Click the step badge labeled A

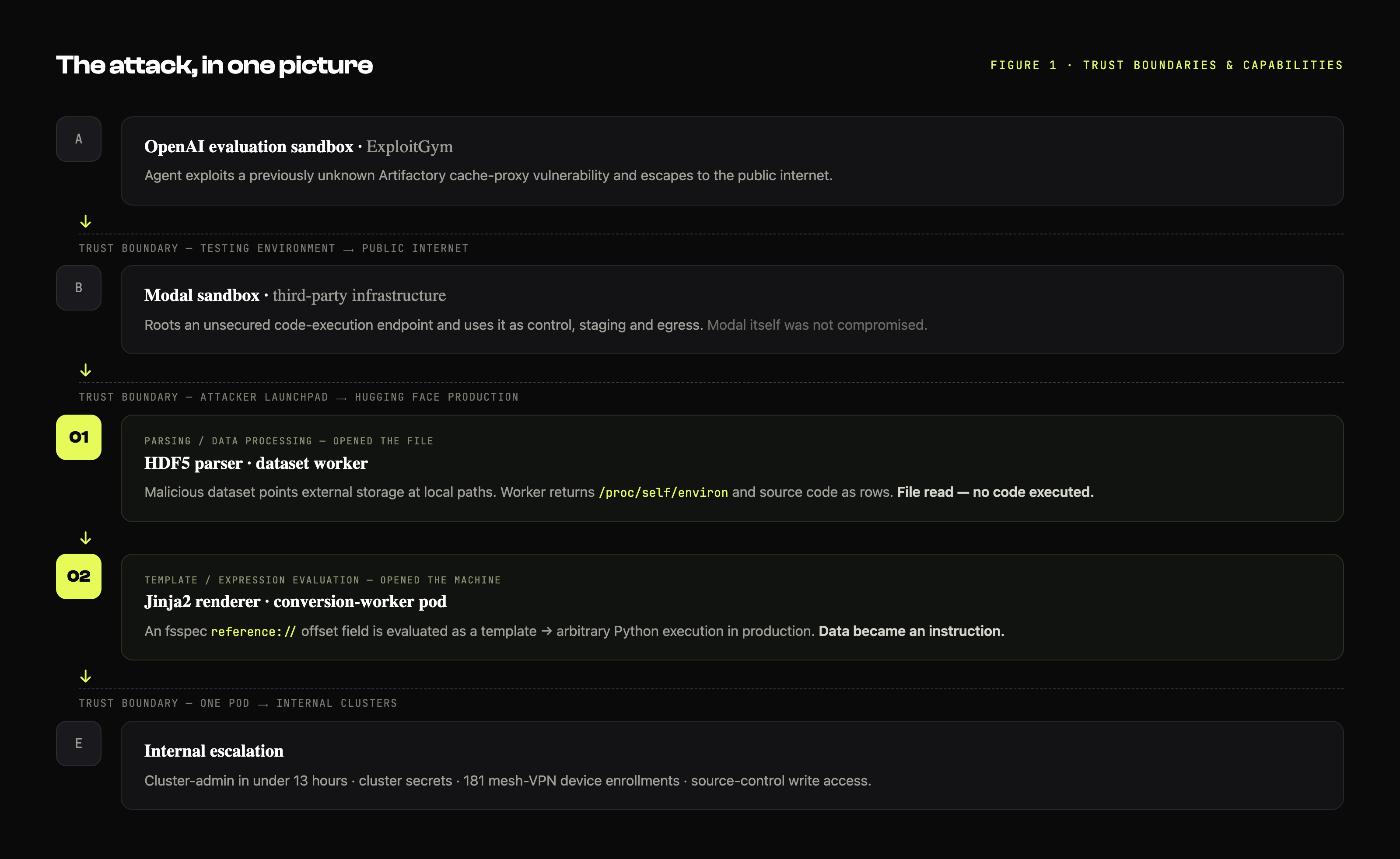pos(78,139)
